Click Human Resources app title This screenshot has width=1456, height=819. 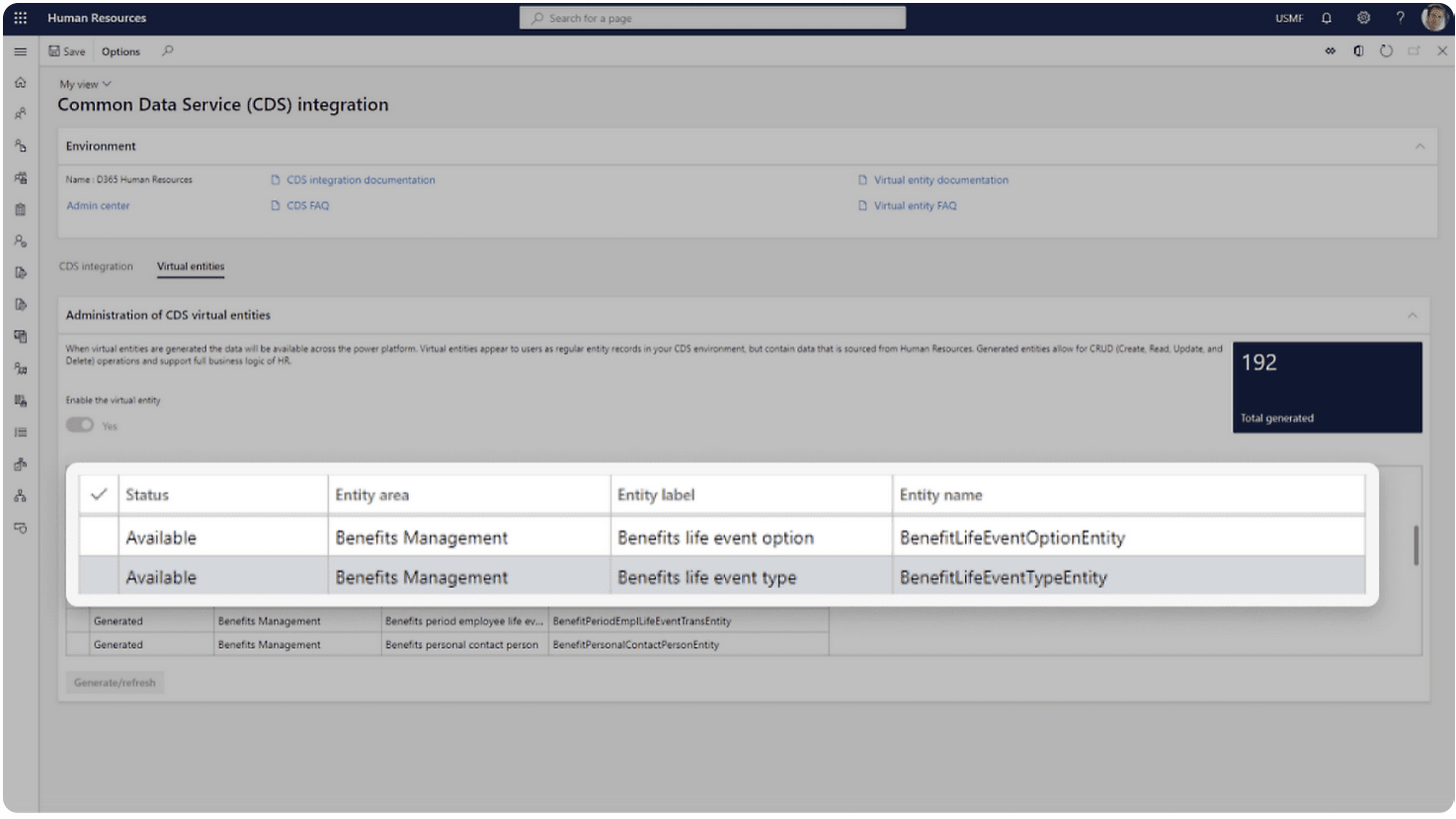click(97, 18)
